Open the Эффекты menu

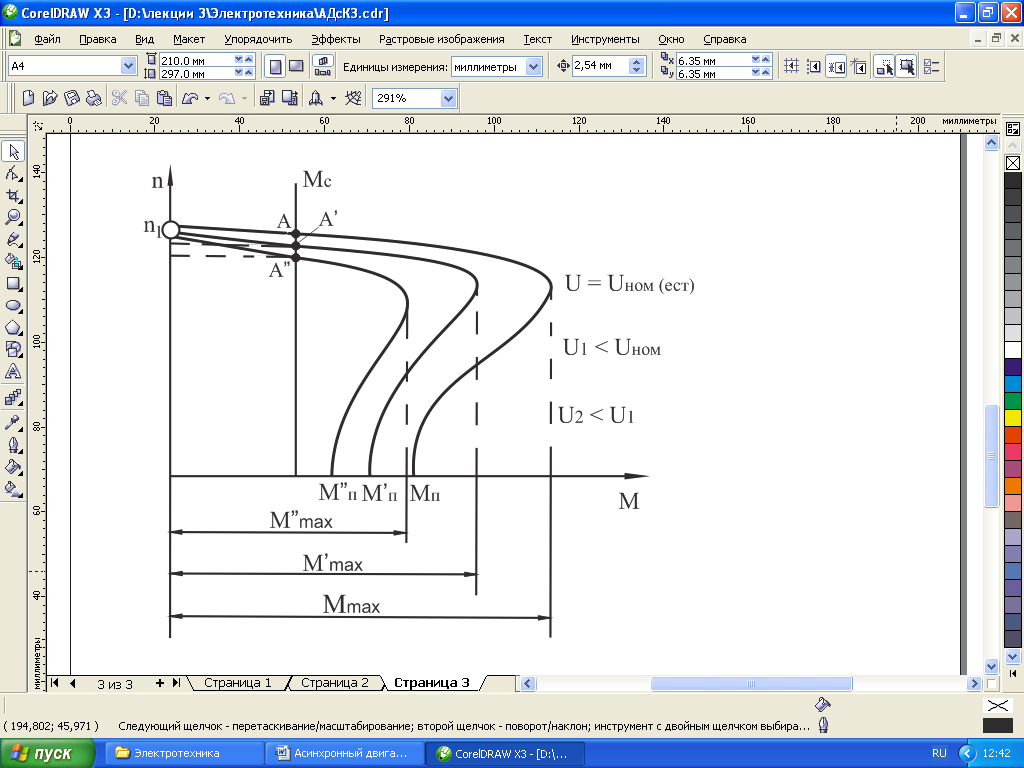coord(335,39)
